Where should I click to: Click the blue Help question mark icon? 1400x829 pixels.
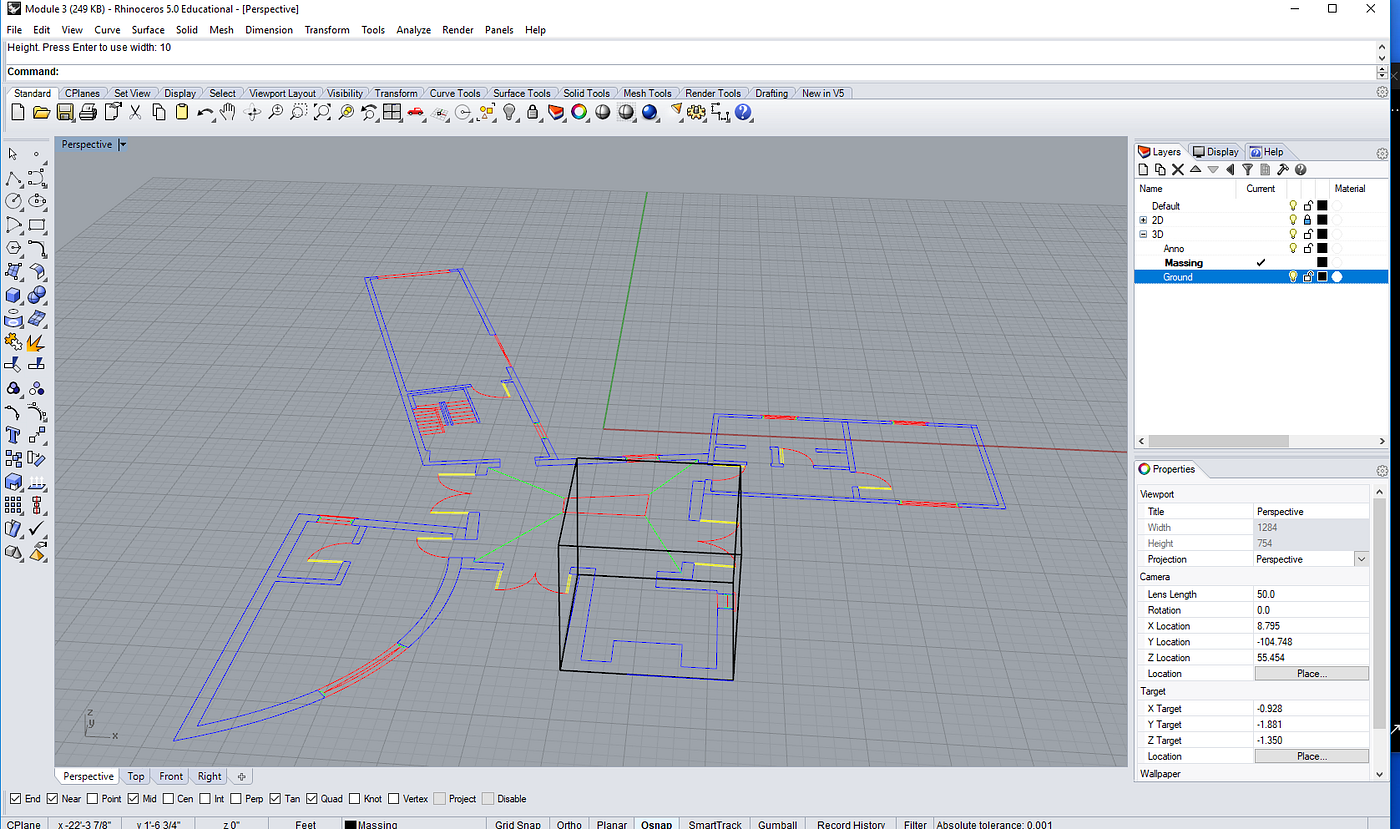click(x=744, y=113)
